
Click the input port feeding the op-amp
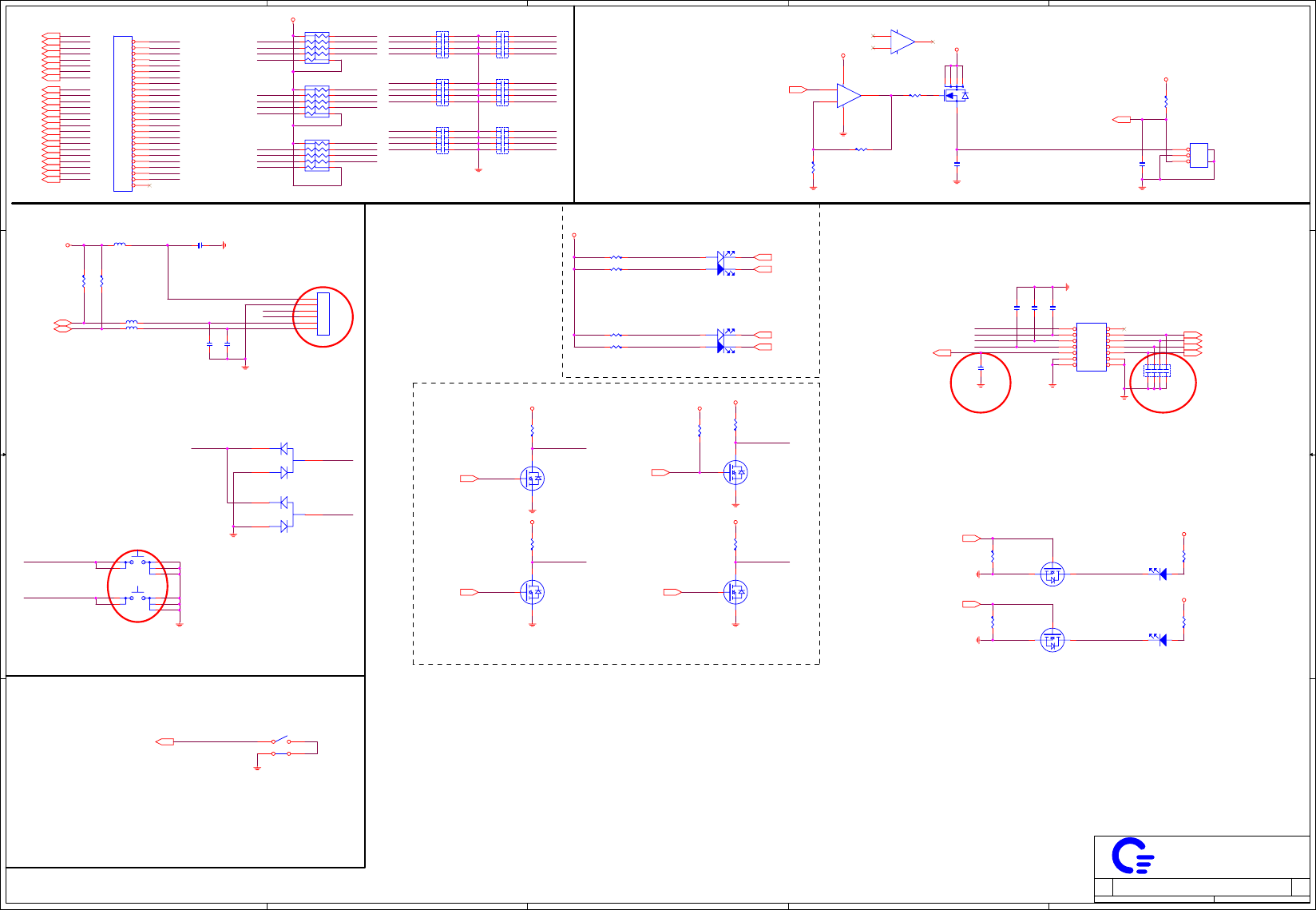[x=798, y=89]
